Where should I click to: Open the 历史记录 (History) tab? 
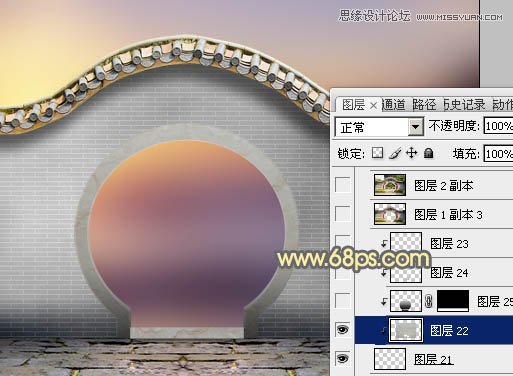tap(465, 105)
